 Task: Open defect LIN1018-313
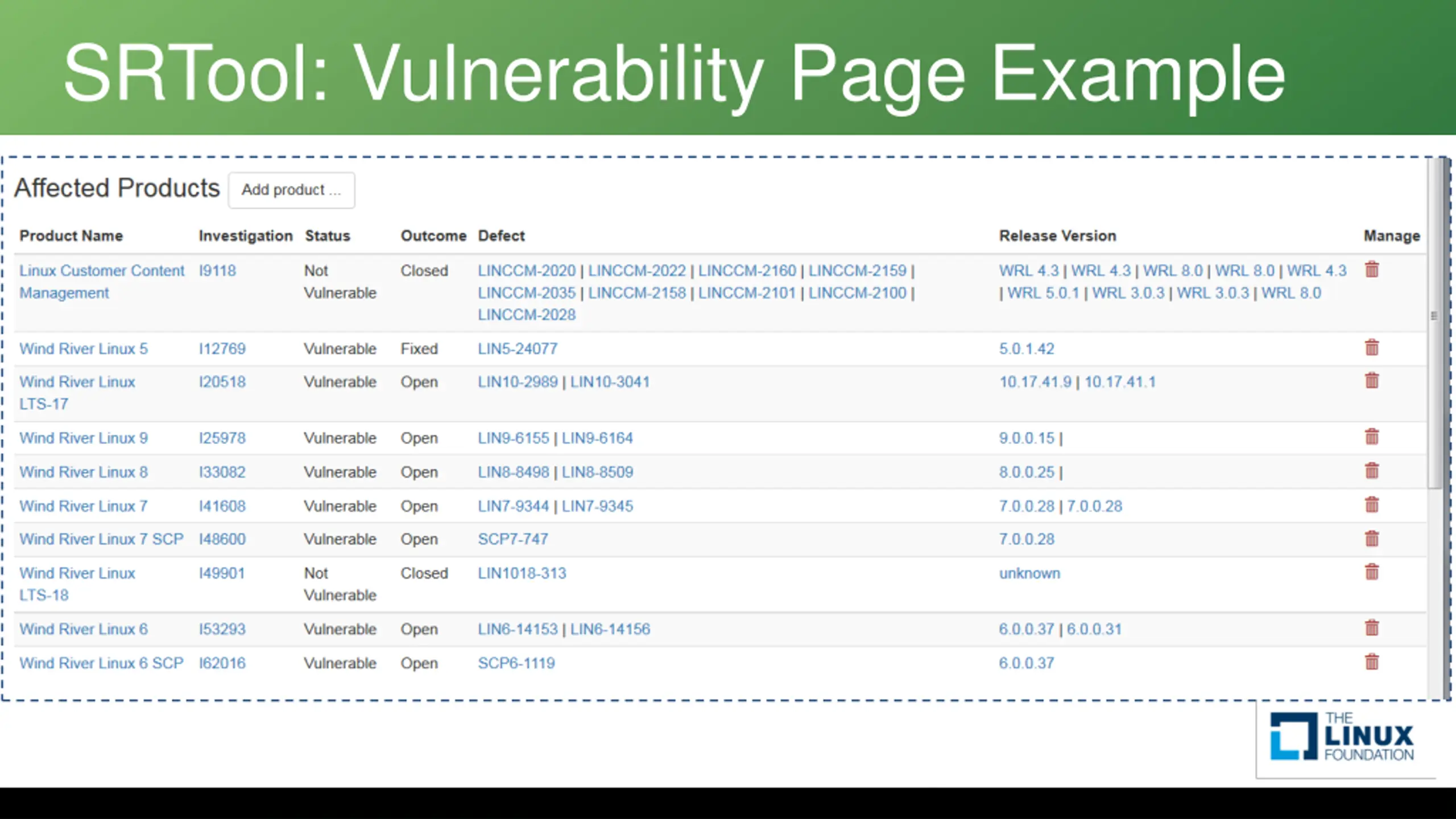522,573
